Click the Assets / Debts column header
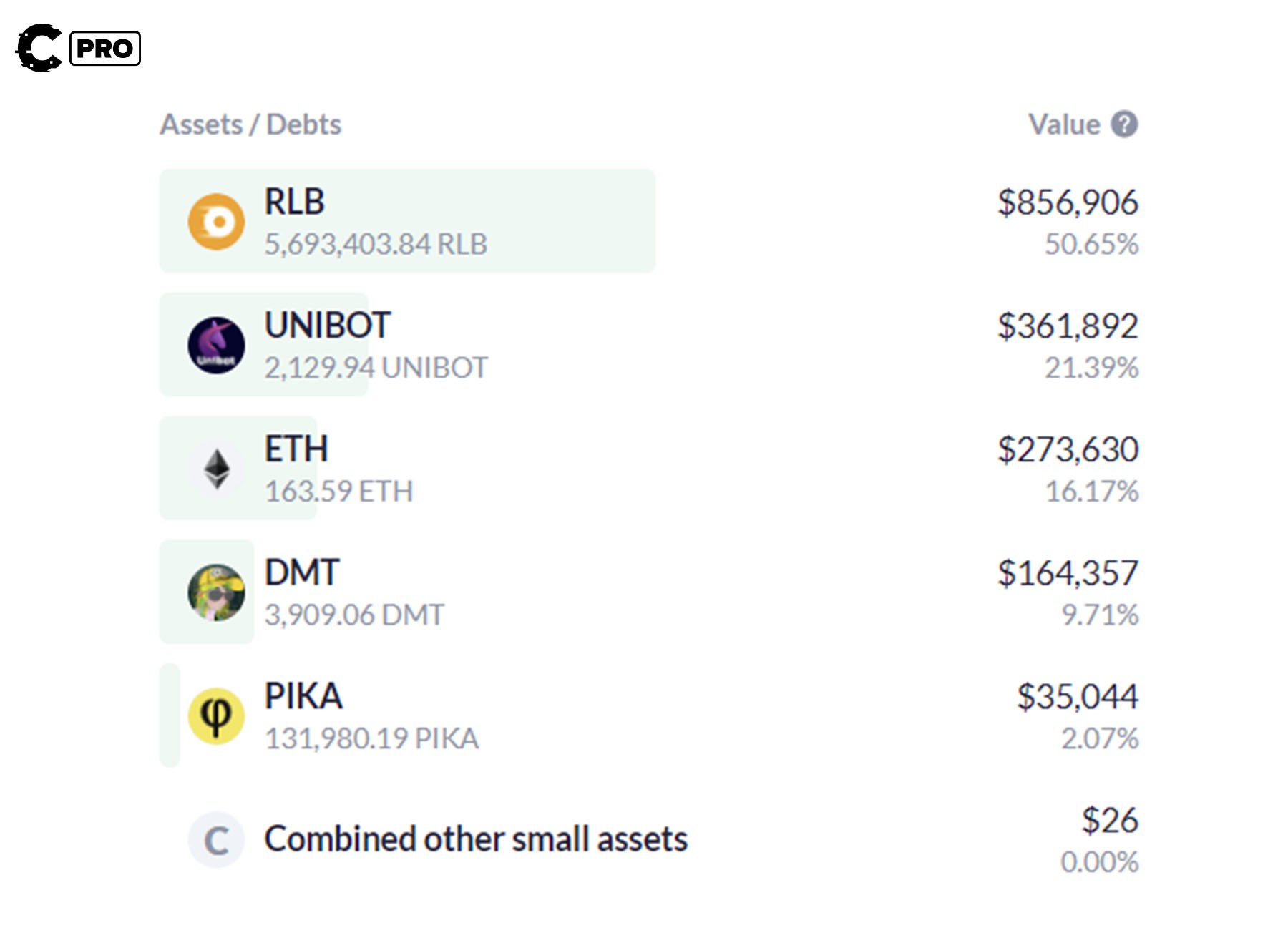Image resolution: width=1288 pixels, height=933 pixels. click(x=250, y=124)
